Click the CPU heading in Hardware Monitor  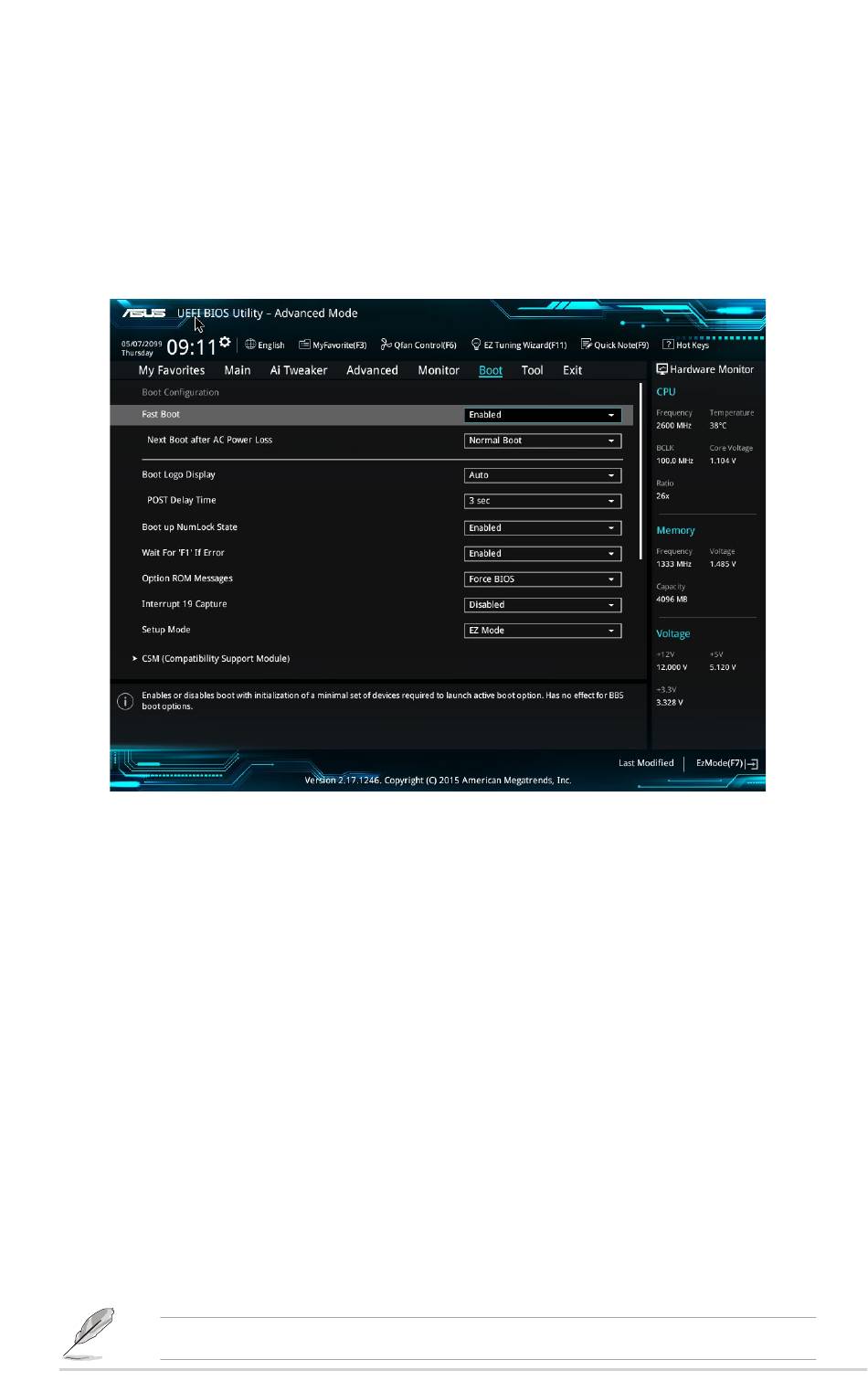666,391
